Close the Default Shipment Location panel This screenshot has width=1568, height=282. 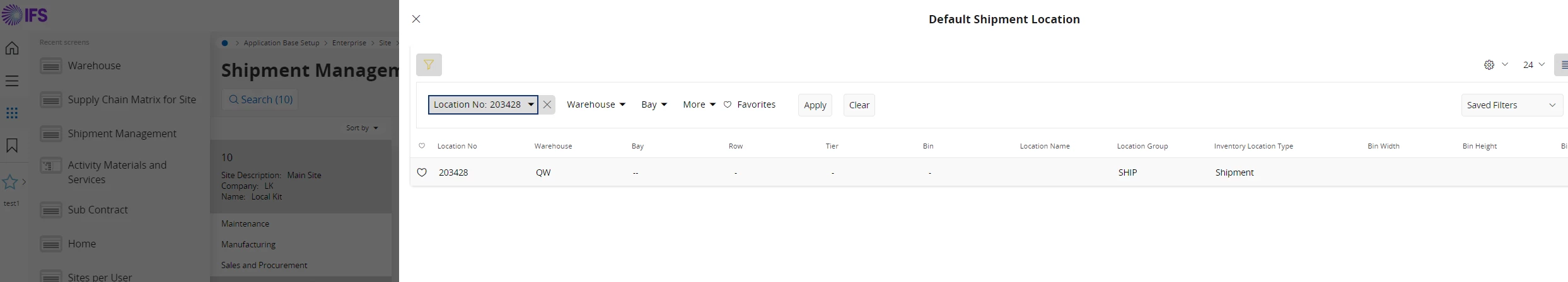[416, 20]
